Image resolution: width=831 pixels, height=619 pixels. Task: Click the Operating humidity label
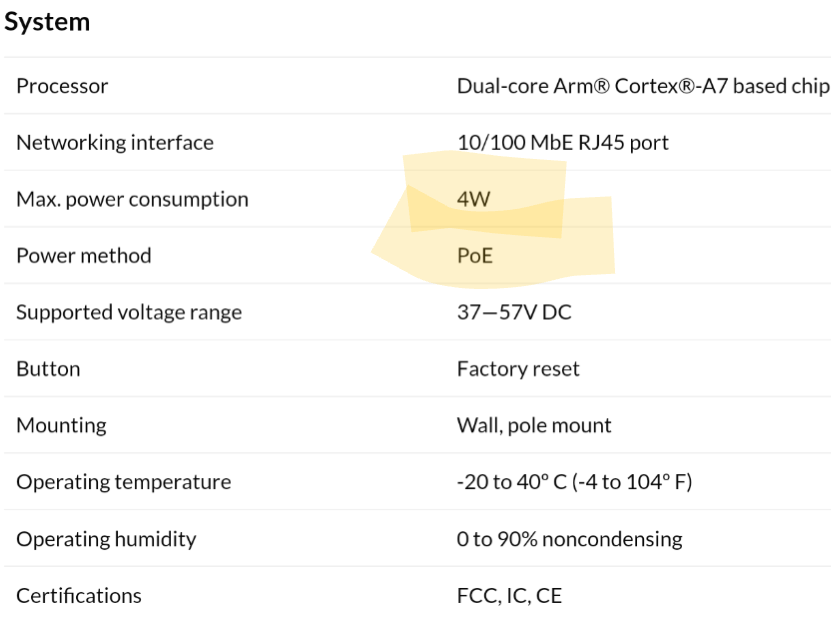(x=106, y=539)
